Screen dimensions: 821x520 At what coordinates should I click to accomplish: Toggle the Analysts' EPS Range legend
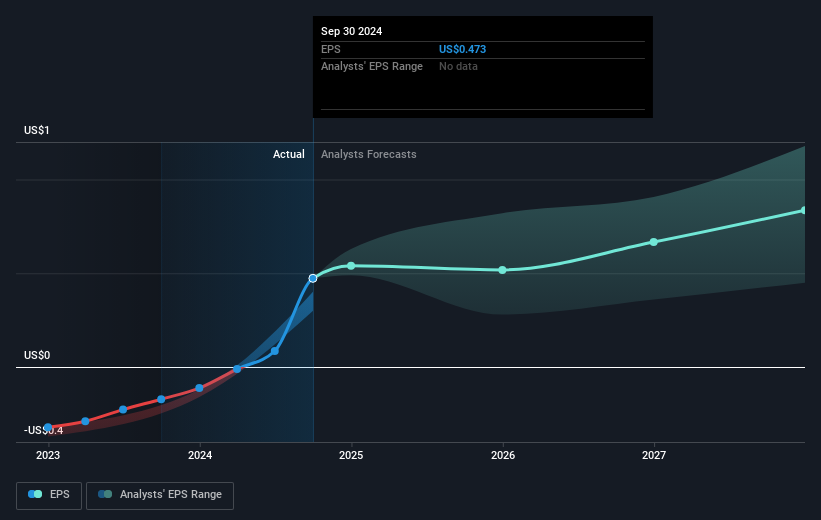pos(160,495)
